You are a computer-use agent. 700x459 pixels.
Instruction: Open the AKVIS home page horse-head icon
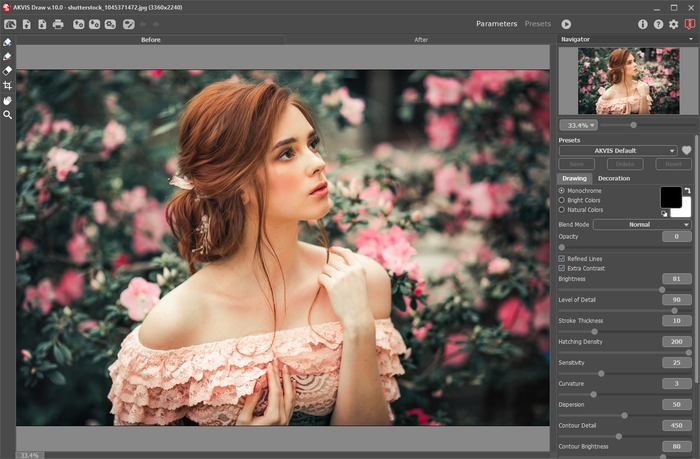pyautogui.click(x=10, y=24)
